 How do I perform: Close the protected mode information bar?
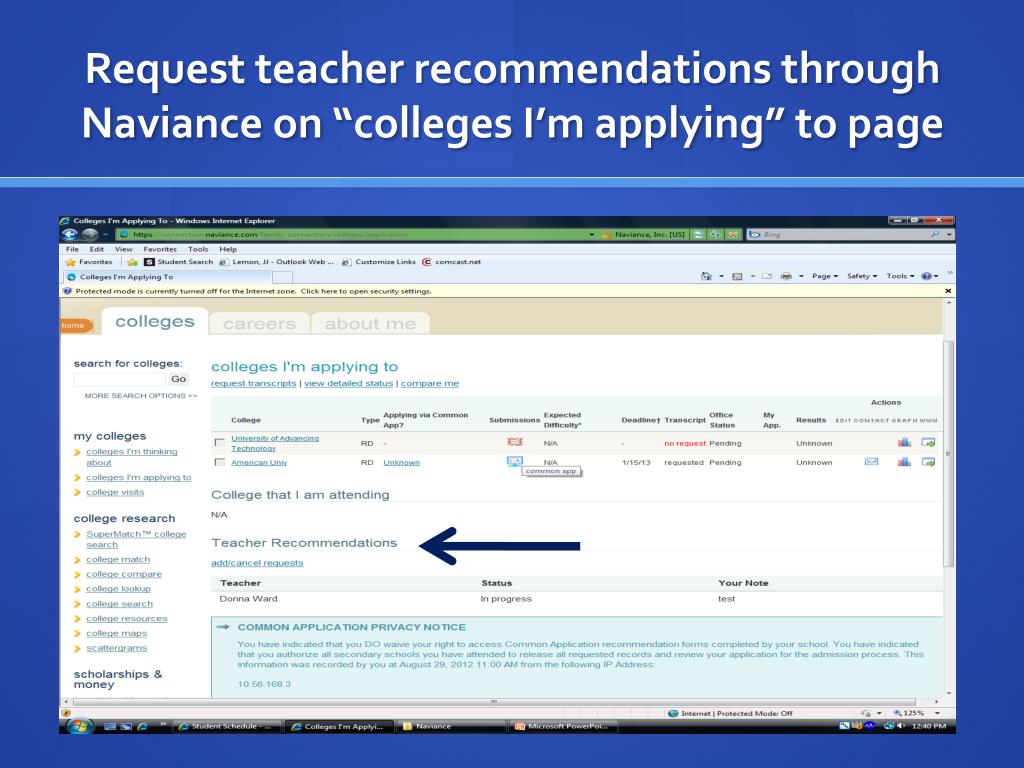click(x=948, y=291)
